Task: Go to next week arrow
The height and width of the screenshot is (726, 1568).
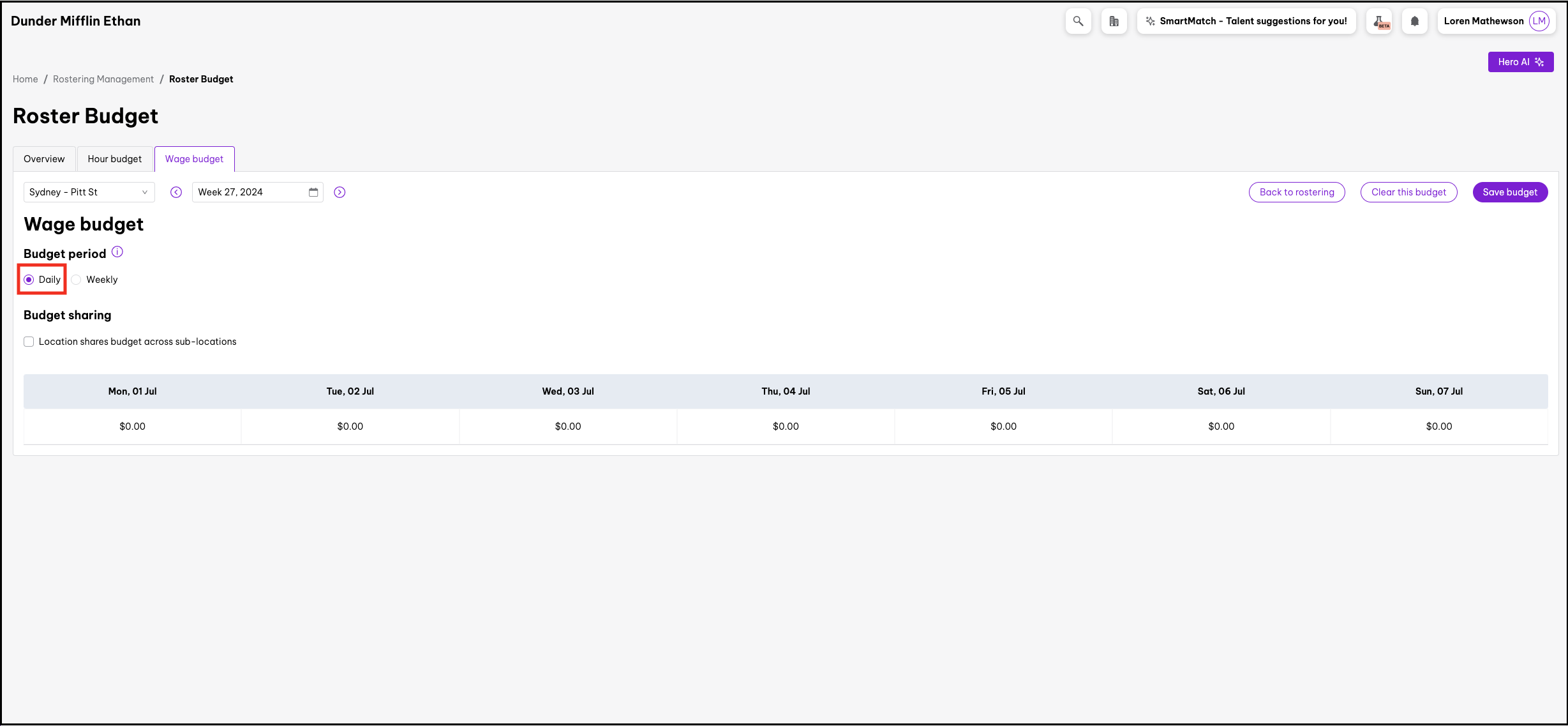Action: tap(340, 192)
